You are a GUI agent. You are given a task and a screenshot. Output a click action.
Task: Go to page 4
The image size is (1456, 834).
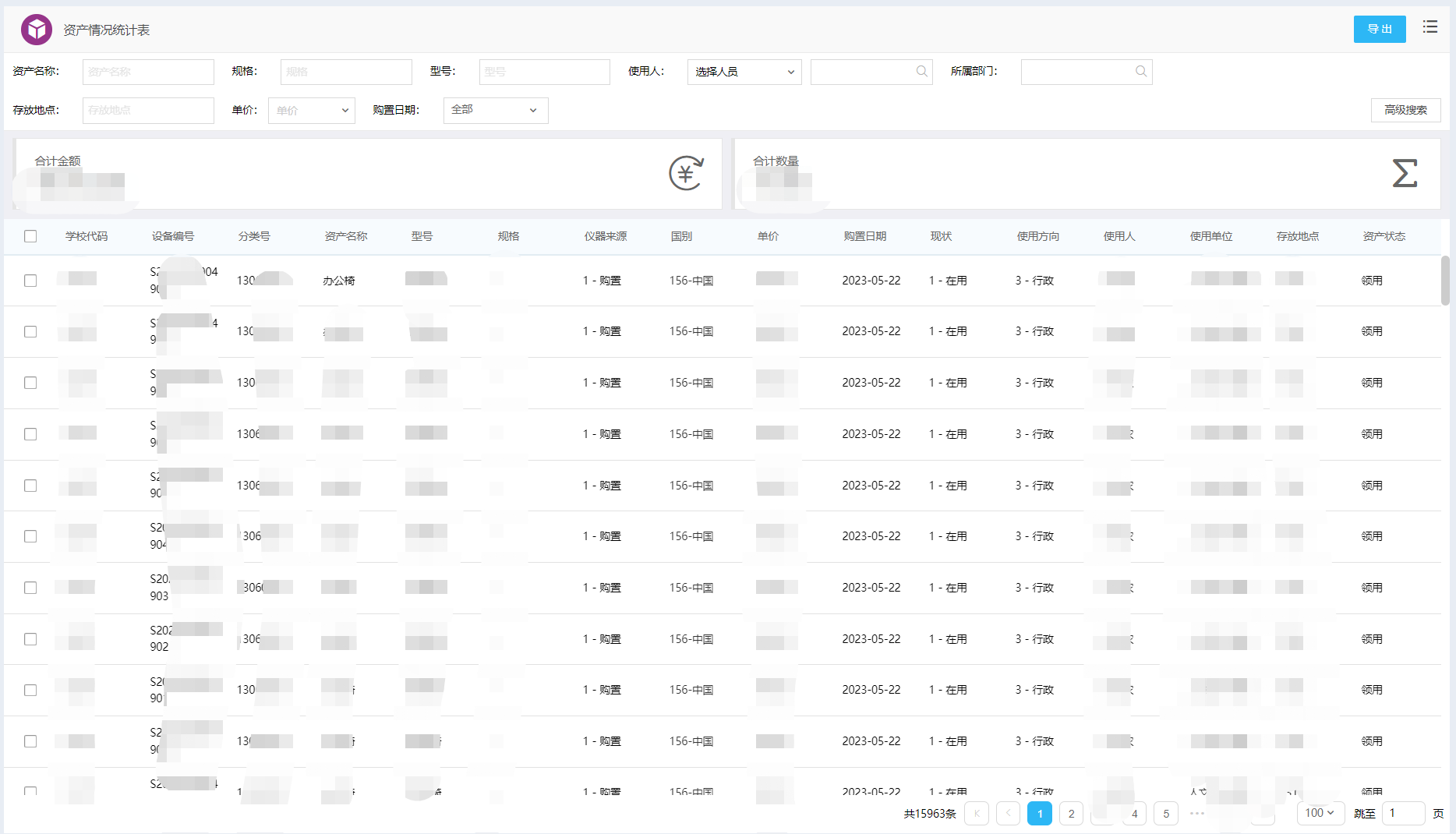pos(1134,813)
